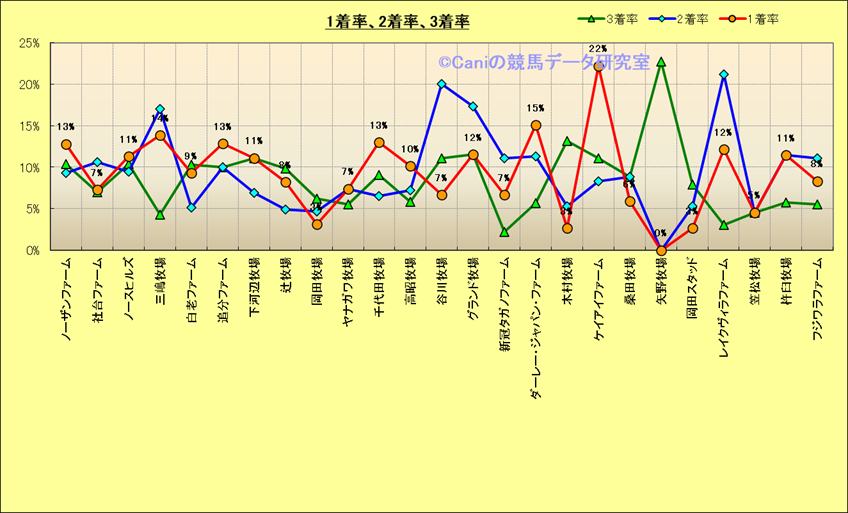This screenshot has height=513, width=848.
Task: Select the orange 0% point above 矢野牧場
Action: 661,250
